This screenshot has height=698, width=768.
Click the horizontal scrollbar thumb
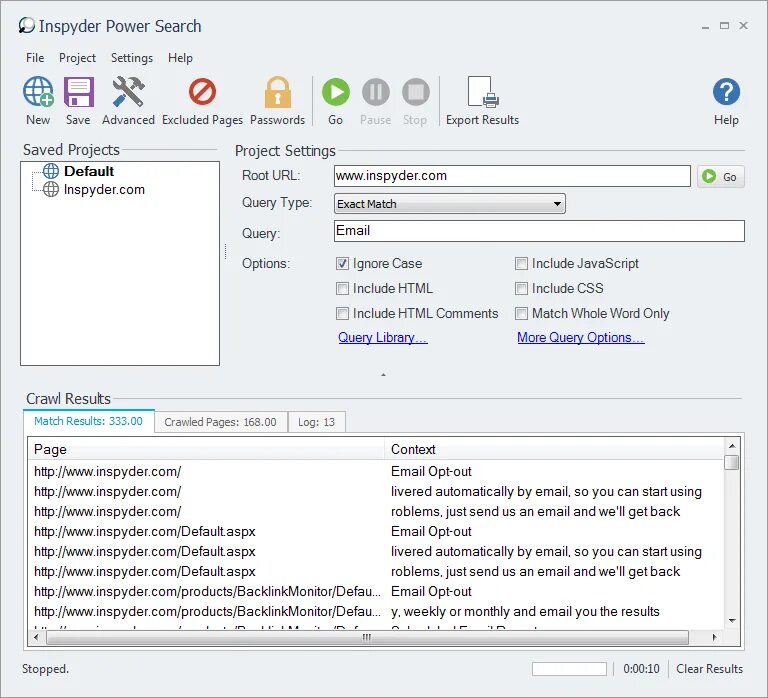367,637
